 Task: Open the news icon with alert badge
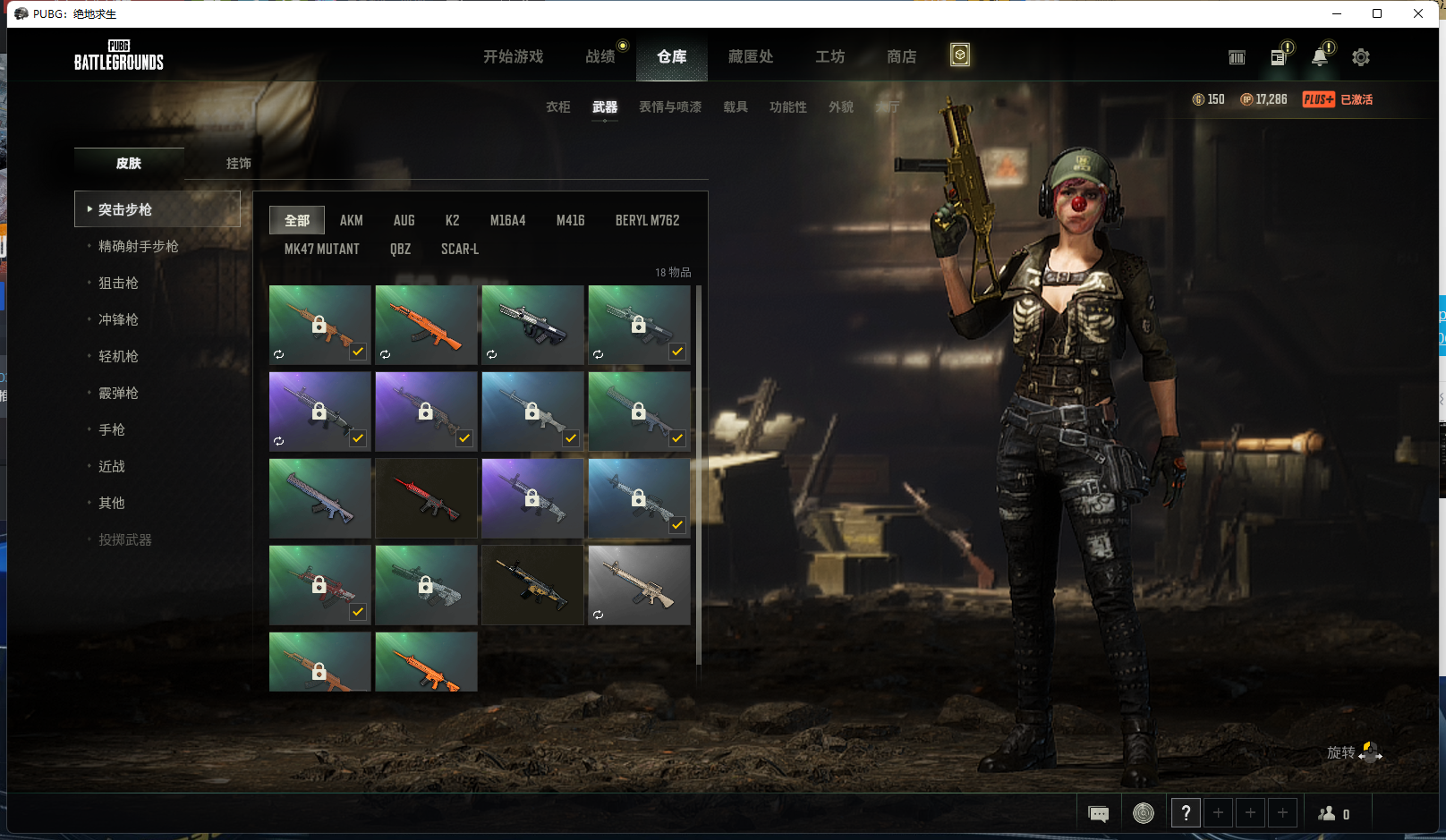(x=1280, y=55)
